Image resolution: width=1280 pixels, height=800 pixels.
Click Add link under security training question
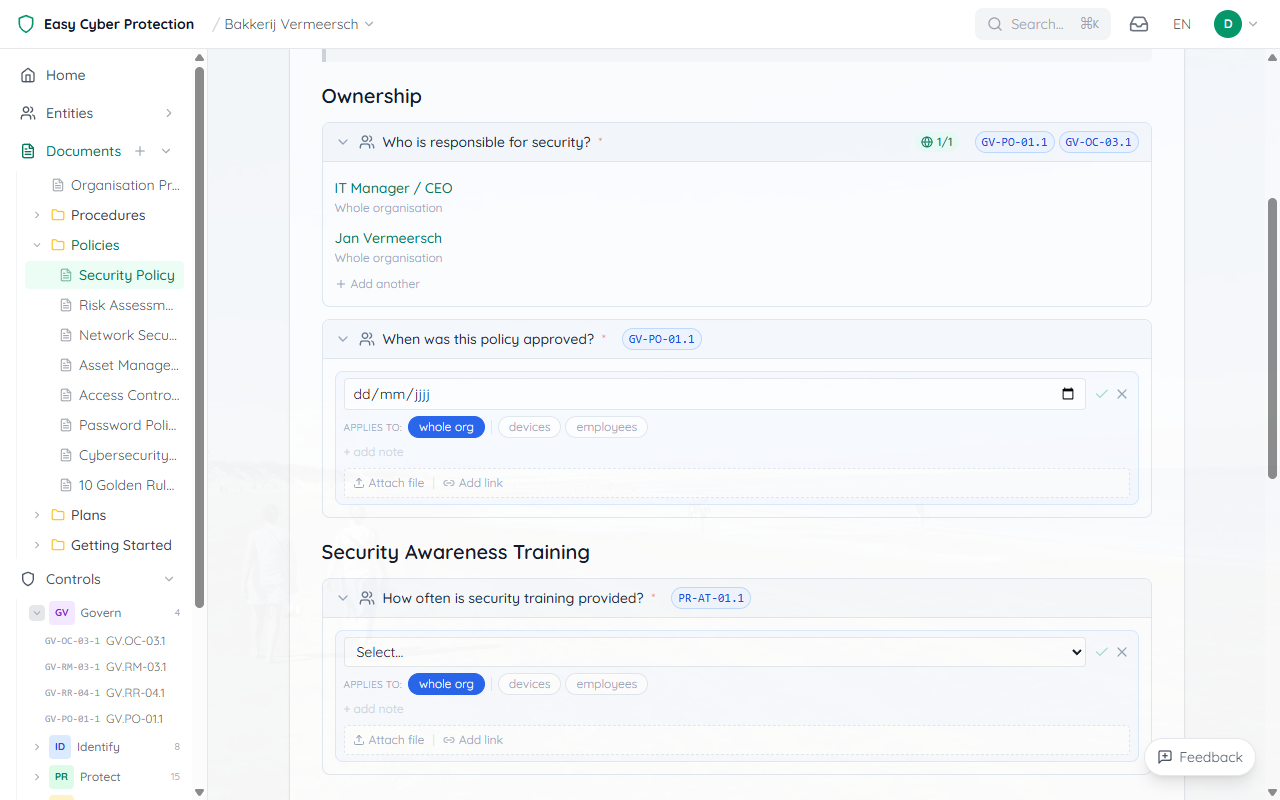pyautogui.click(x=473, y=740)
